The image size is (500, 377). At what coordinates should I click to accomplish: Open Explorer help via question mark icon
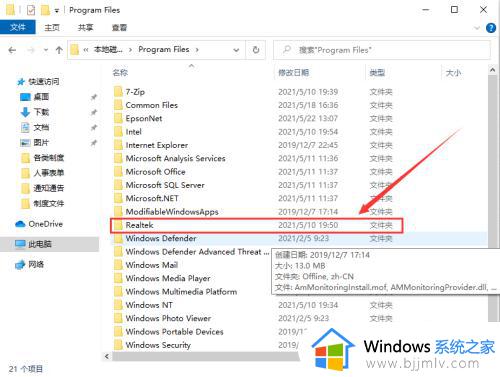[x=491, y=28]
